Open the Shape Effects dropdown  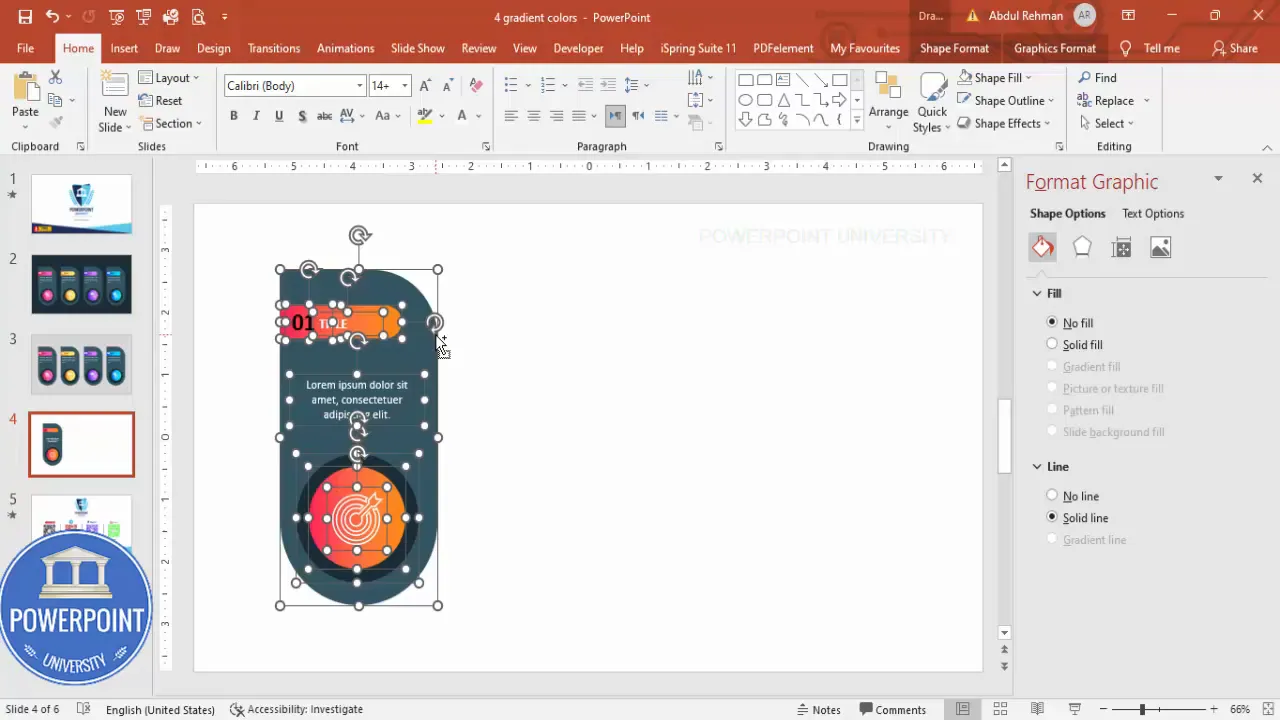[1004, 123]
